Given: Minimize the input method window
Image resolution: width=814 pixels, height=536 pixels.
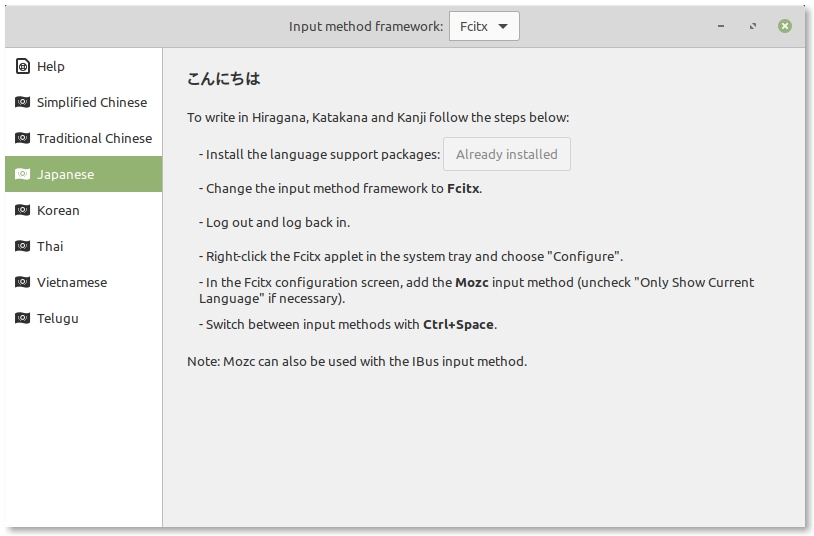Looking at the screenshot, I should coord(721,26).
